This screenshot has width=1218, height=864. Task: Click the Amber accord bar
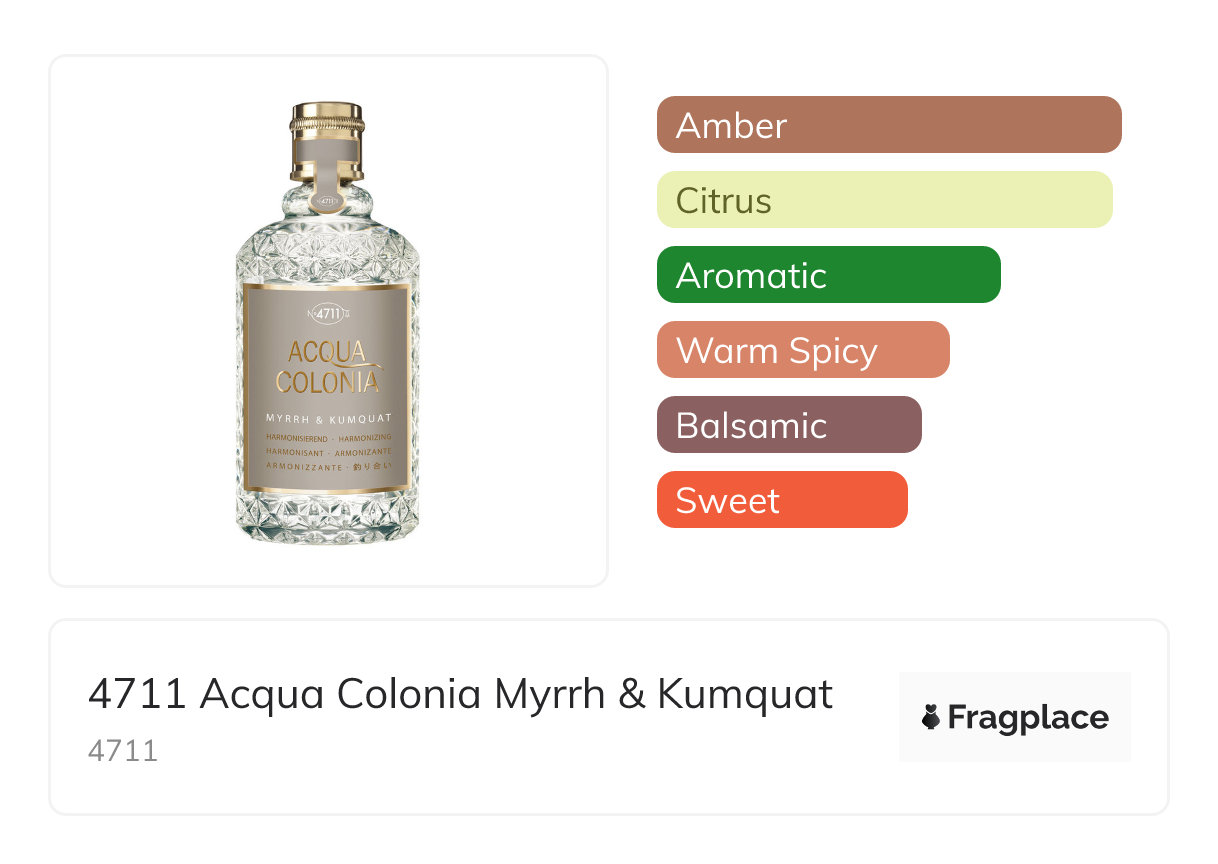pyautogui.click(x=888, y=125)
